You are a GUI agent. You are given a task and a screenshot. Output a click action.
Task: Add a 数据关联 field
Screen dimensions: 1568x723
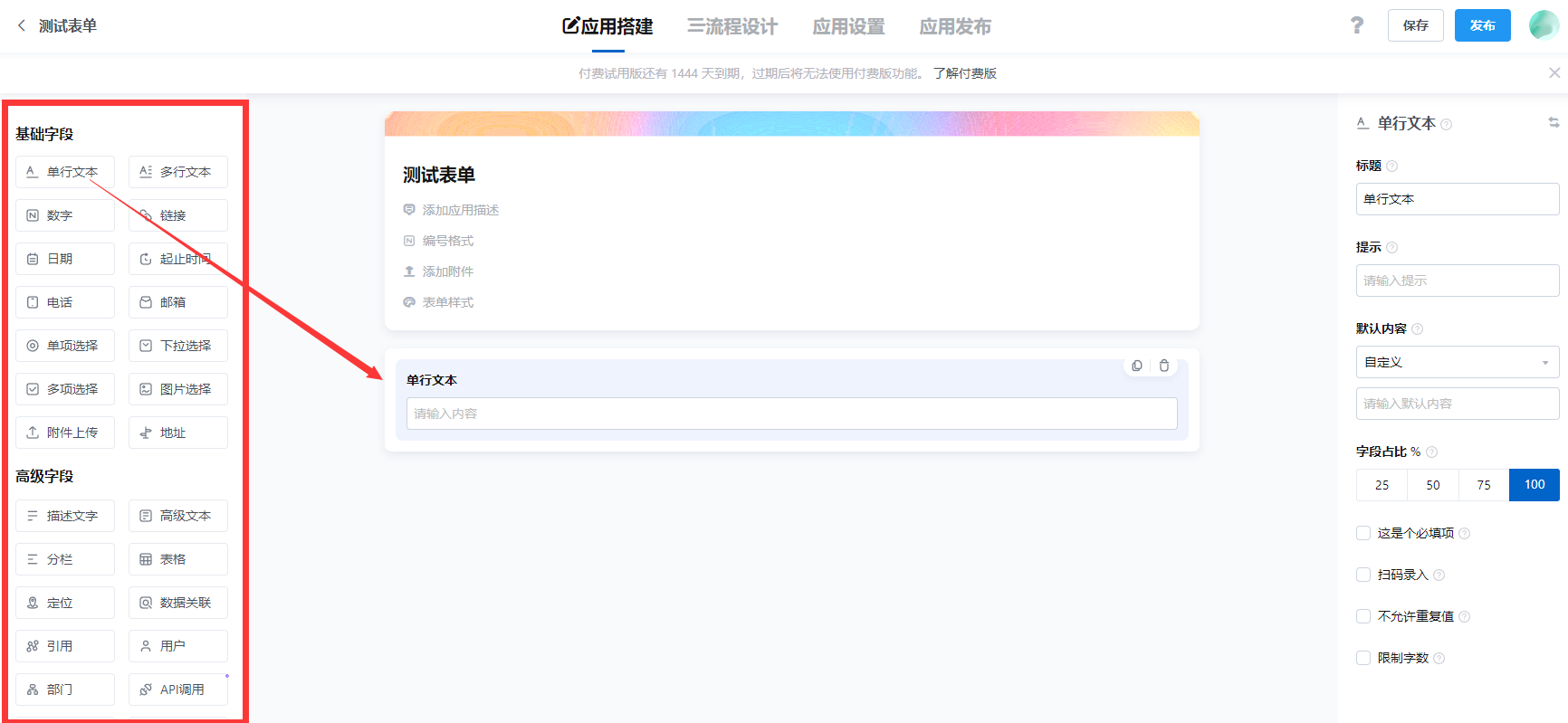tap(178, 603)
